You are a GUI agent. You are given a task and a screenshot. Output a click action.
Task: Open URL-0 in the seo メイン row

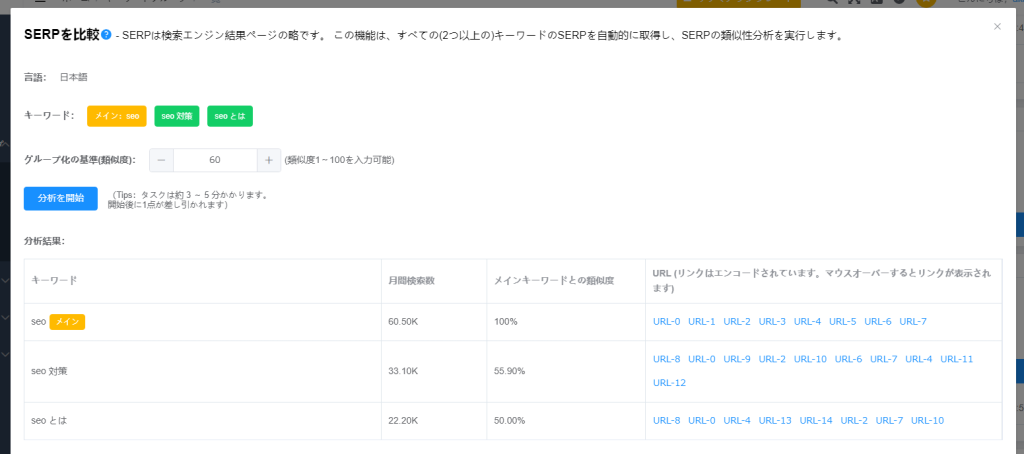click(666, 321)
